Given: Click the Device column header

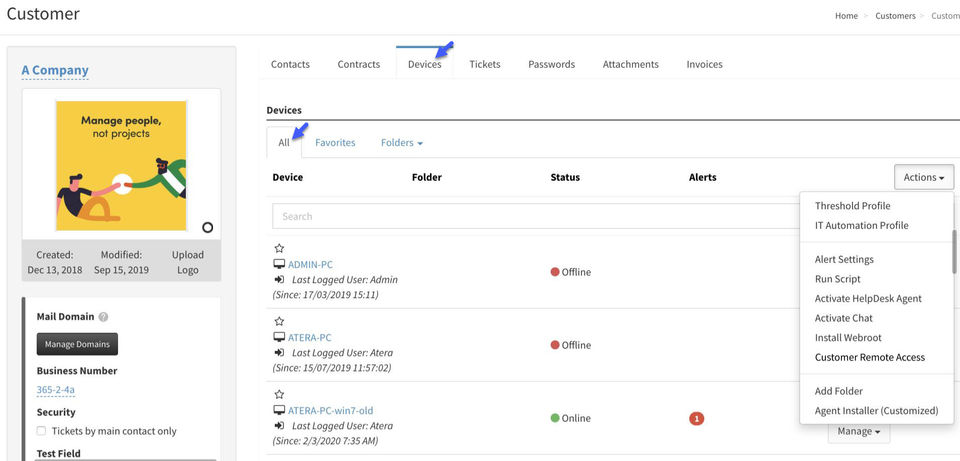Looking at the screenshot, I should point(288,178).
